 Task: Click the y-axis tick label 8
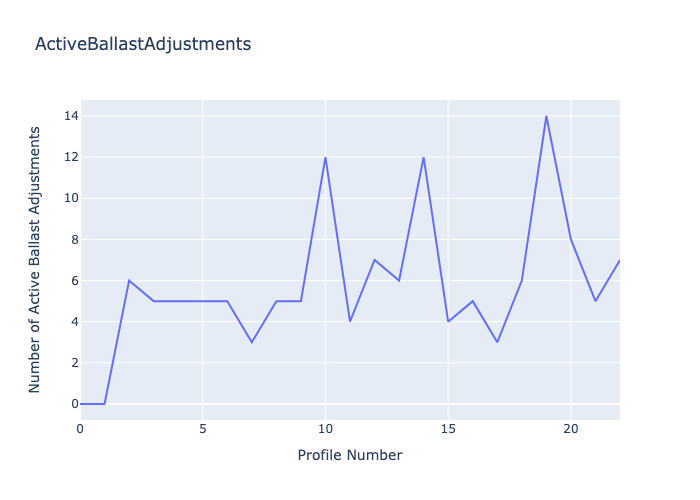pos(70,239)
